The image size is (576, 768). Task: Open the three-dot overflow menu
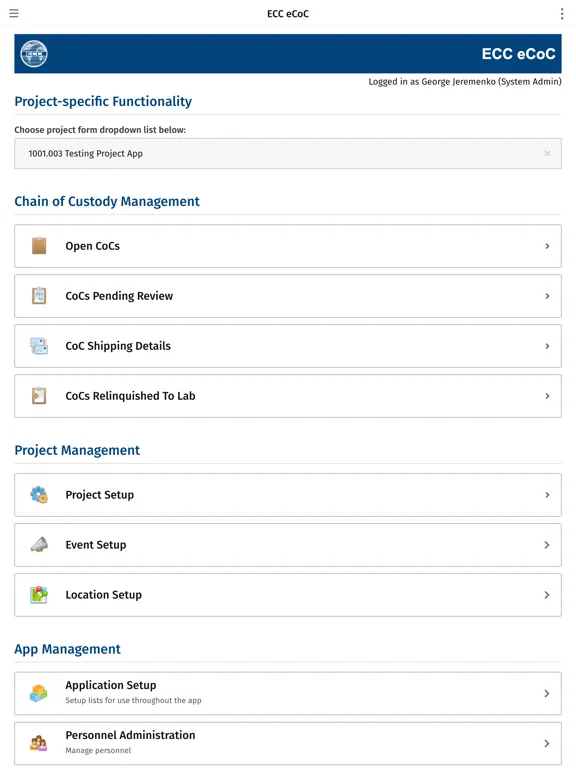[x=562, y=14]
